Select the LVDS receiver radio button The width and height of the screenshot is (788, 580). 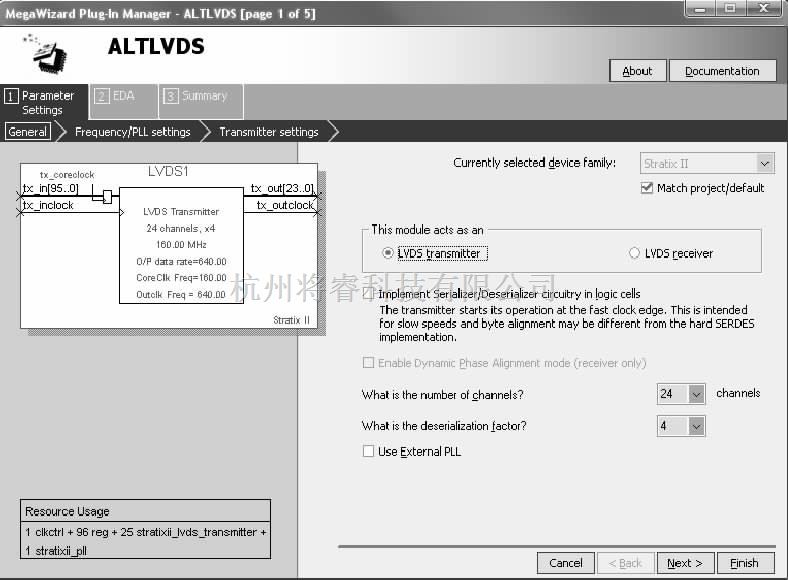click(634, 254)
